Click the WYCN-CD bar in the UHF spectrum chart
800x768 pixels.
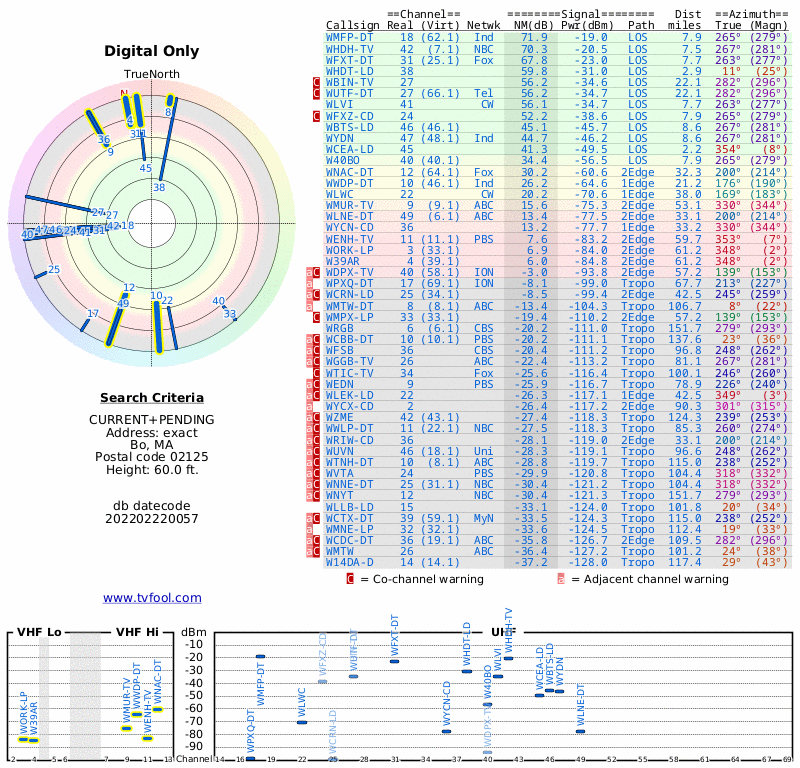coord(446,731)
